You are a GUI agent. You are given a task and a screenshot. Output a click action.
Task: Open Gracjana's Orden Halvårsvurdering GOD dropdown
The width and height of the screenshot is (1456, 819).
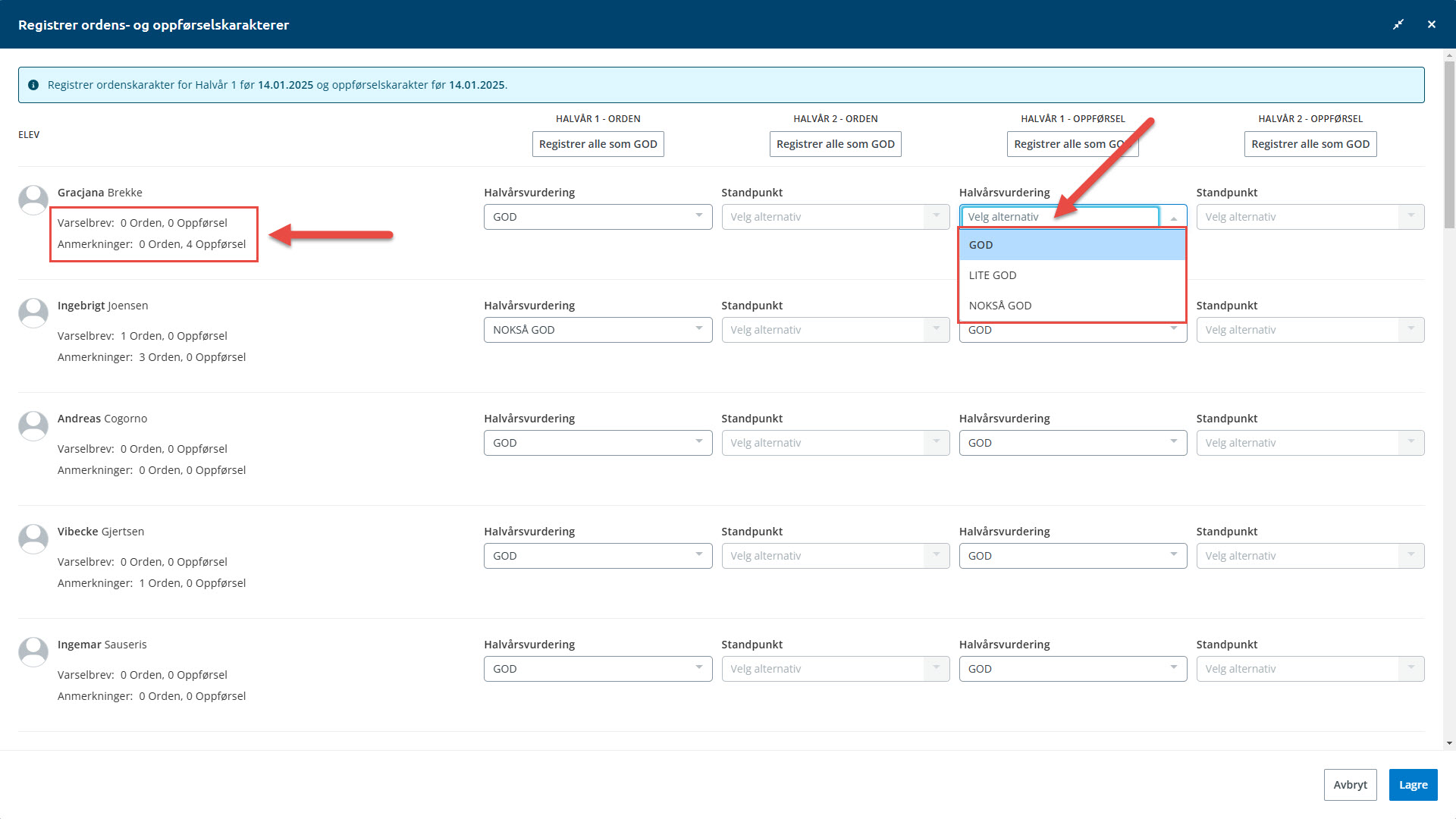(x=598, y=217)
